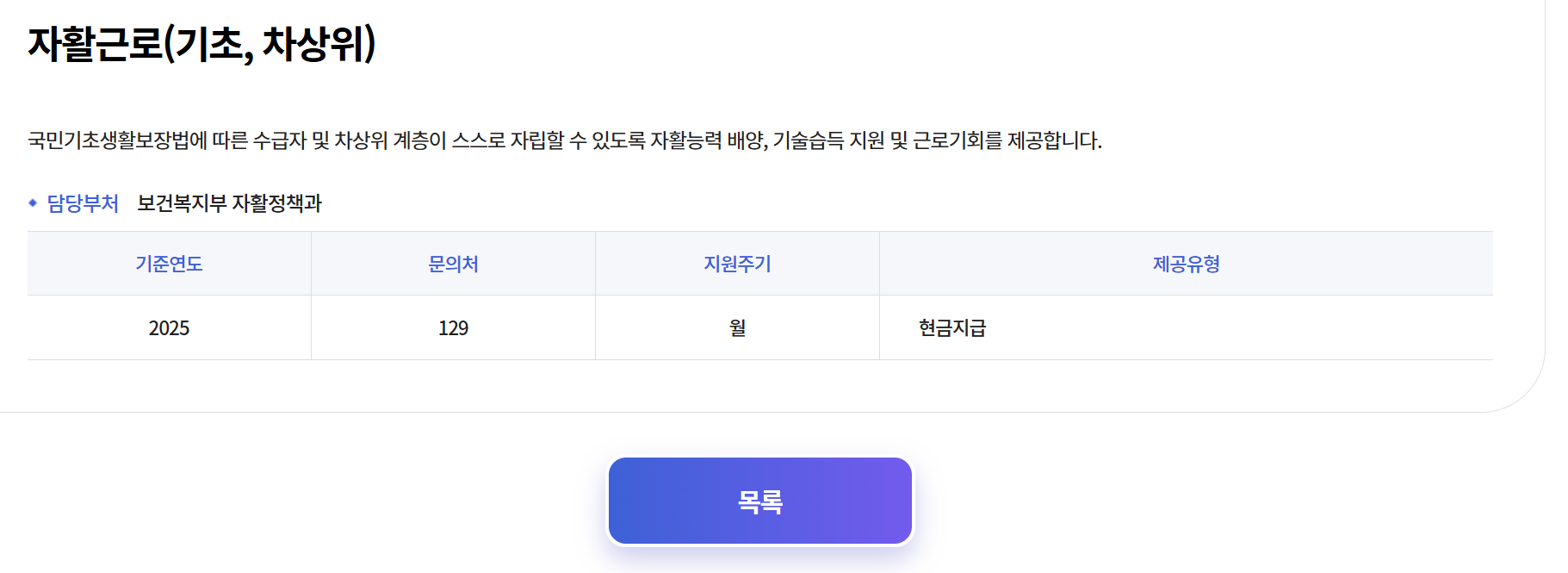The width and height of the screenshot is (1568, 573).
Task: Click the 129 inquiry number cell
Action: [453, 328]
